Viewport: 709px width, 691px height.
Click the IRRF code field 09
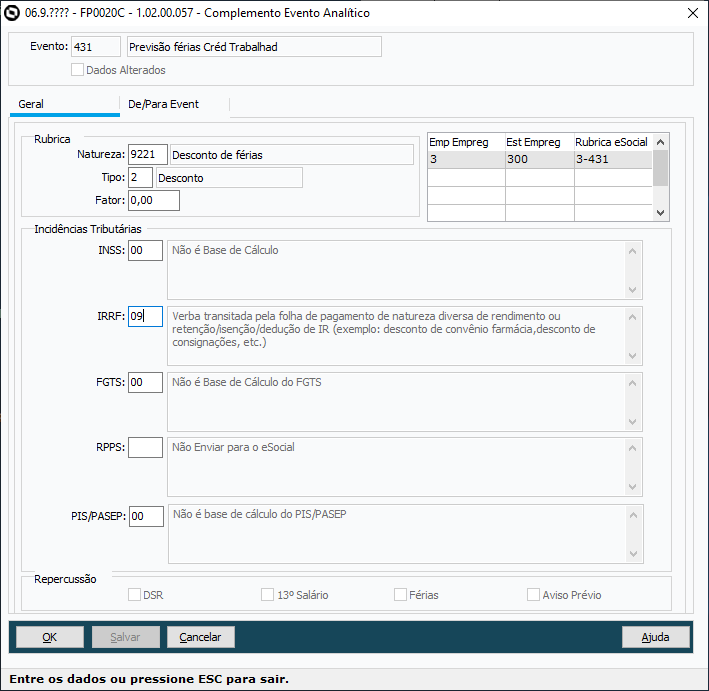[x=145, y=316]
